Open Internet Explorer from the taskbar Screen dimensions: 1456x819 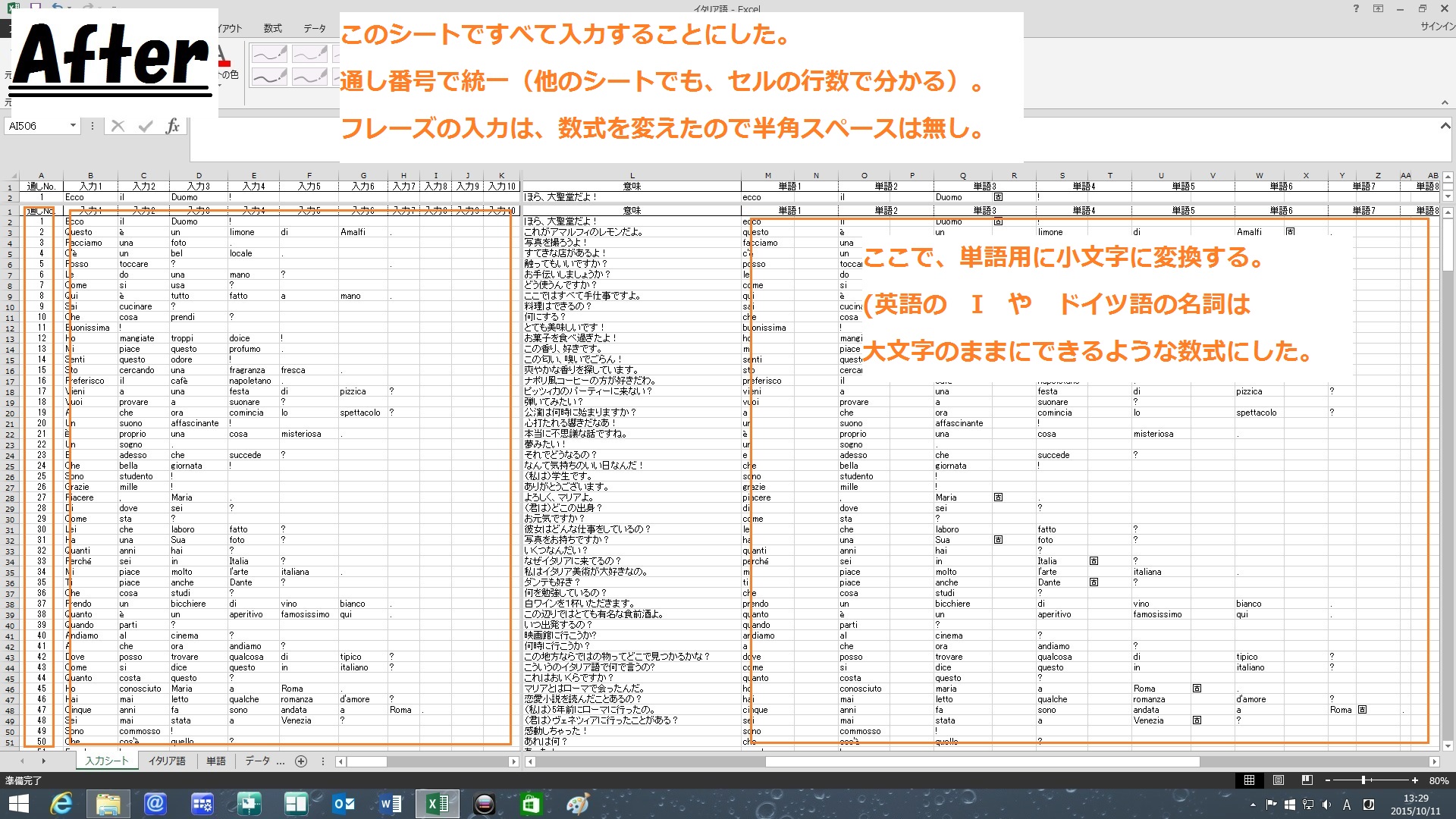coord(61,804)
